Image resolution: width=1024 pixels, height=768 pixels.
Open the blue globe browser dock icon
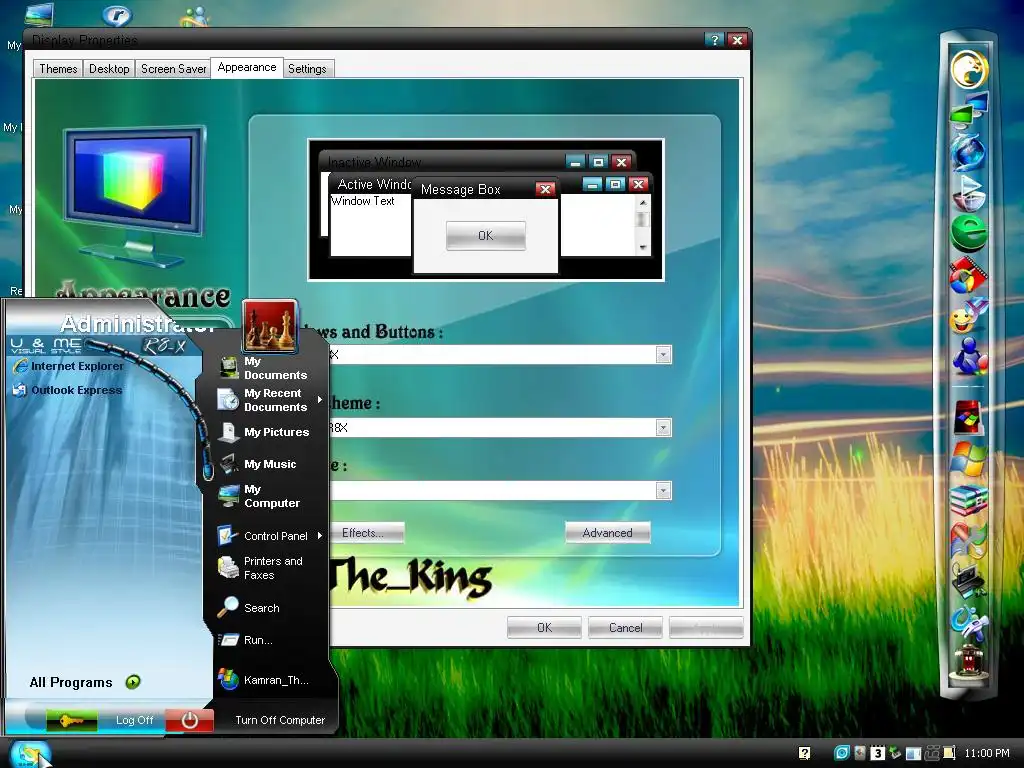[968, 152]
